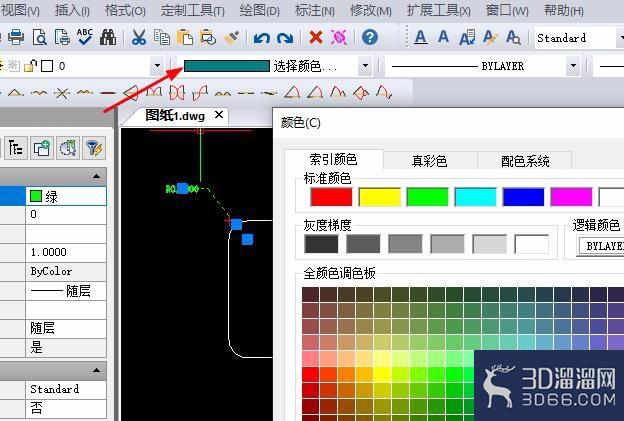Open the 绘图(D) menu
The image size is (624, 421).
click(259, 11)
